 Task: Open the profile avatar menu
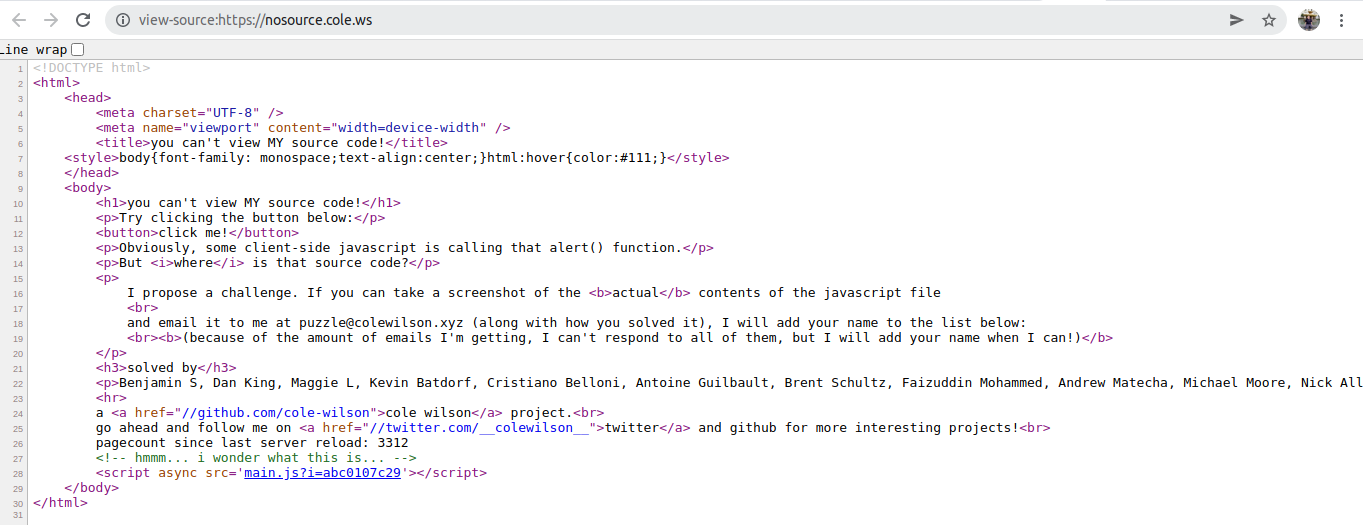[x=1309, y=20]
